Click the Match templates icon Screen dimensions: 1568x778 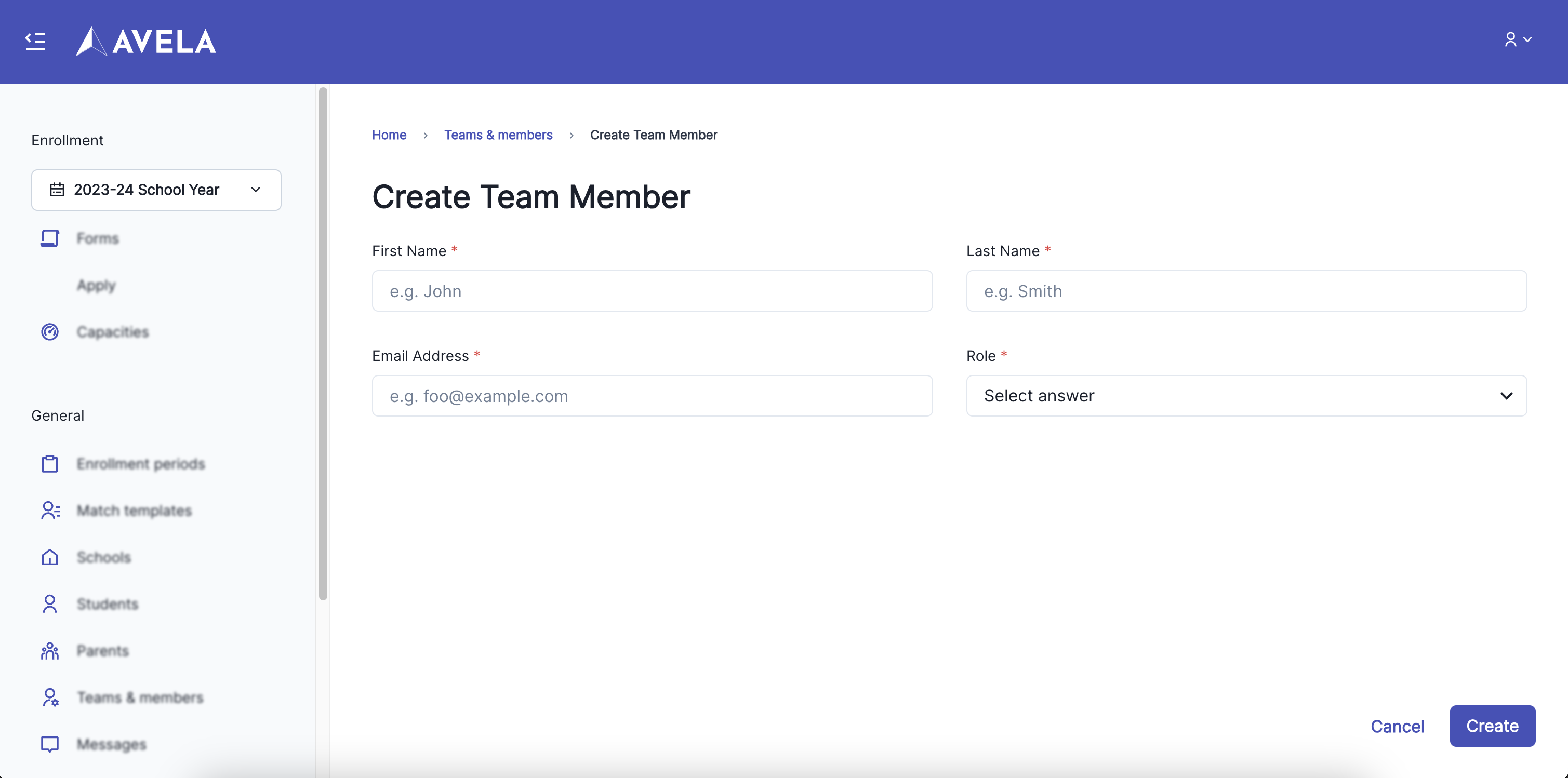(x=50, y=511)
